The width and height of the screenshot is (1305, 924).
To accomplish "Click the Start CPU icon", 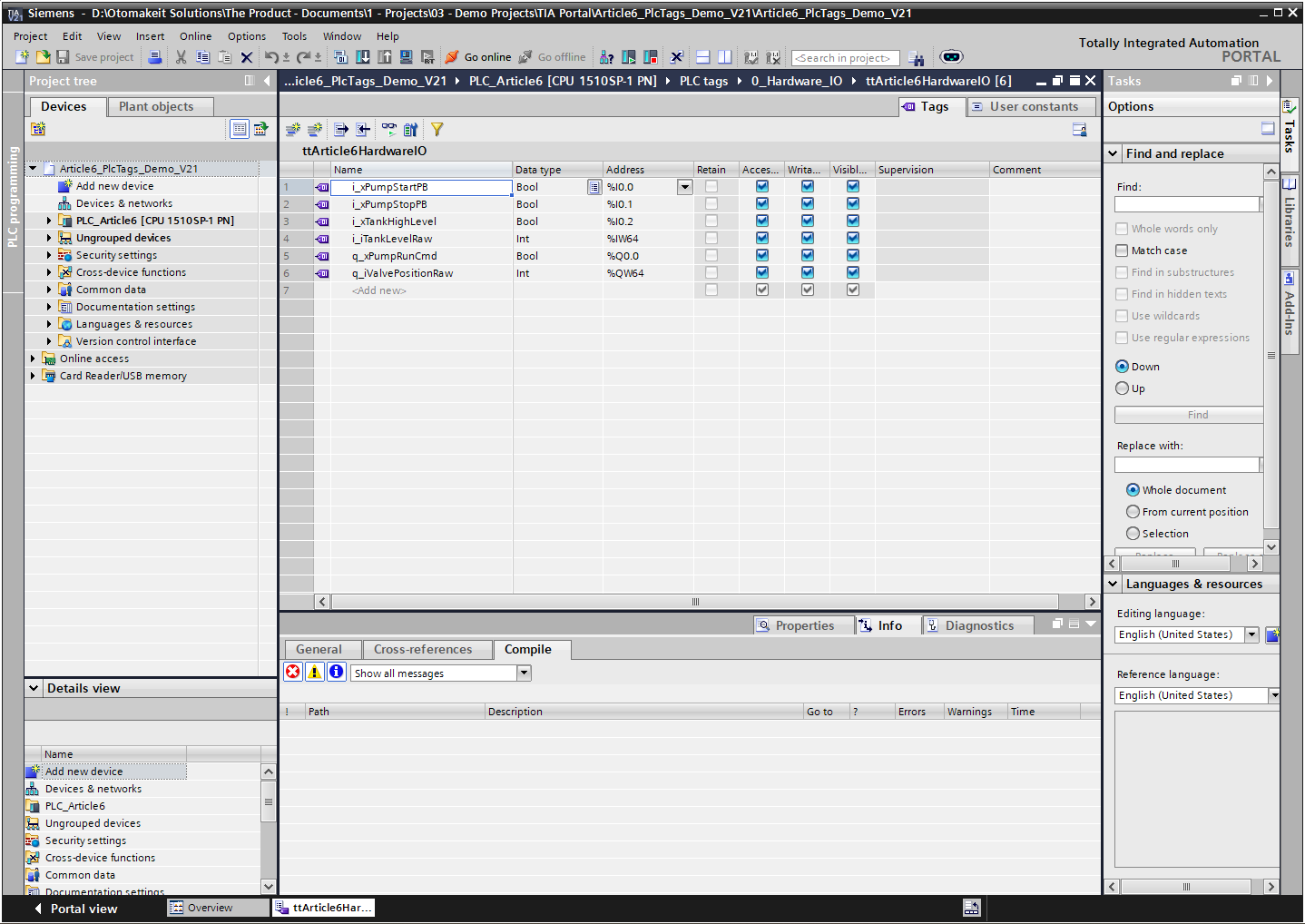I will (629, 57).
